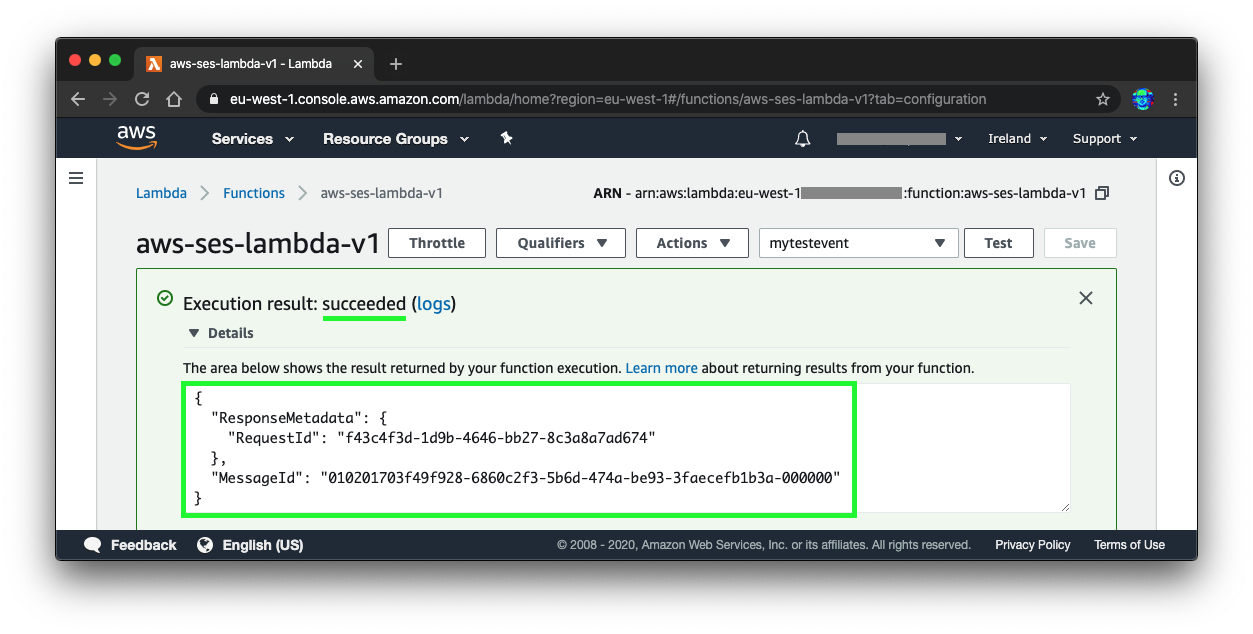The width and height of the screenshot is (1253, 634).
Task: Navigate back with the browser back arrow
Action: tap(77, 99)
